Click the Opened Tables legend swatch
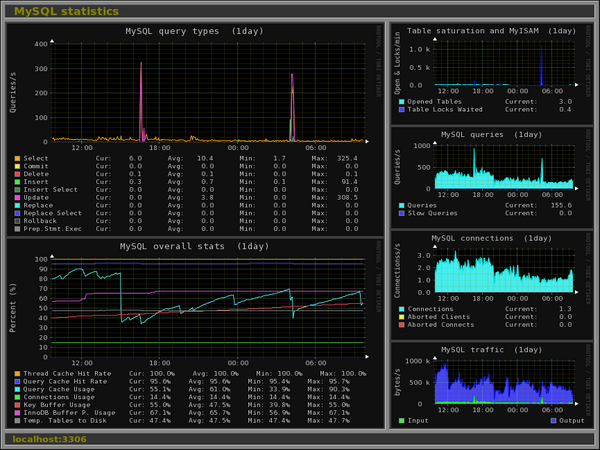The height and width of the screenshot is (450, 600). 400,101
